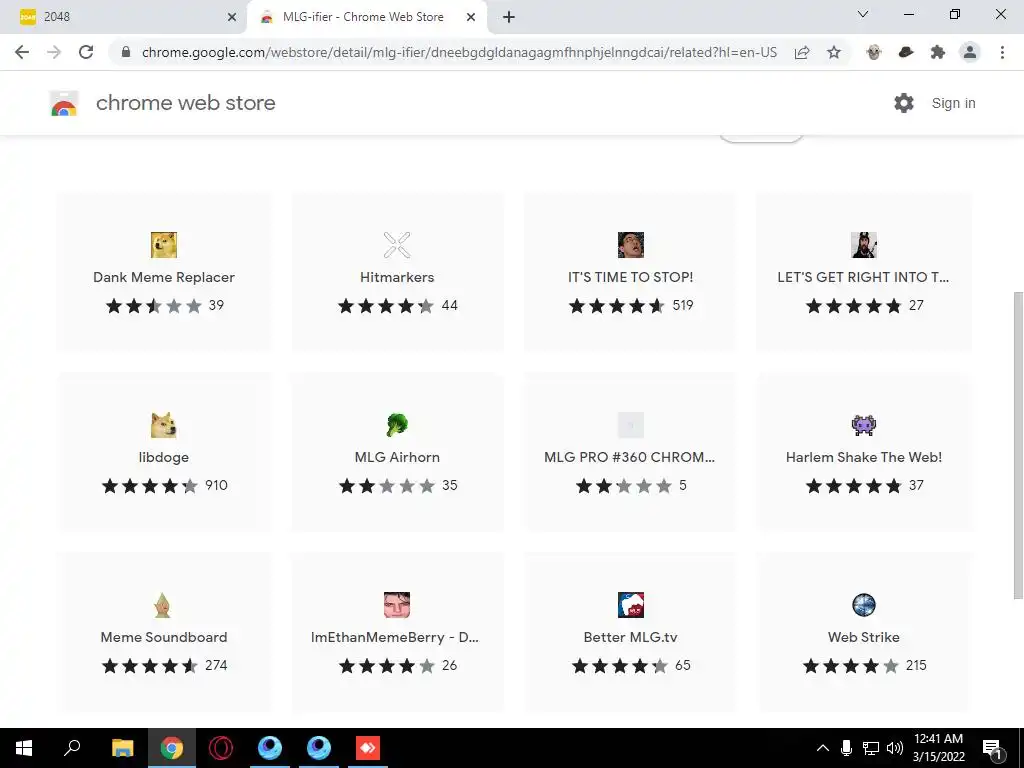1024x768 pixels.
Task: Open the Hitmarkers extension title
Action: coord(396,277)
